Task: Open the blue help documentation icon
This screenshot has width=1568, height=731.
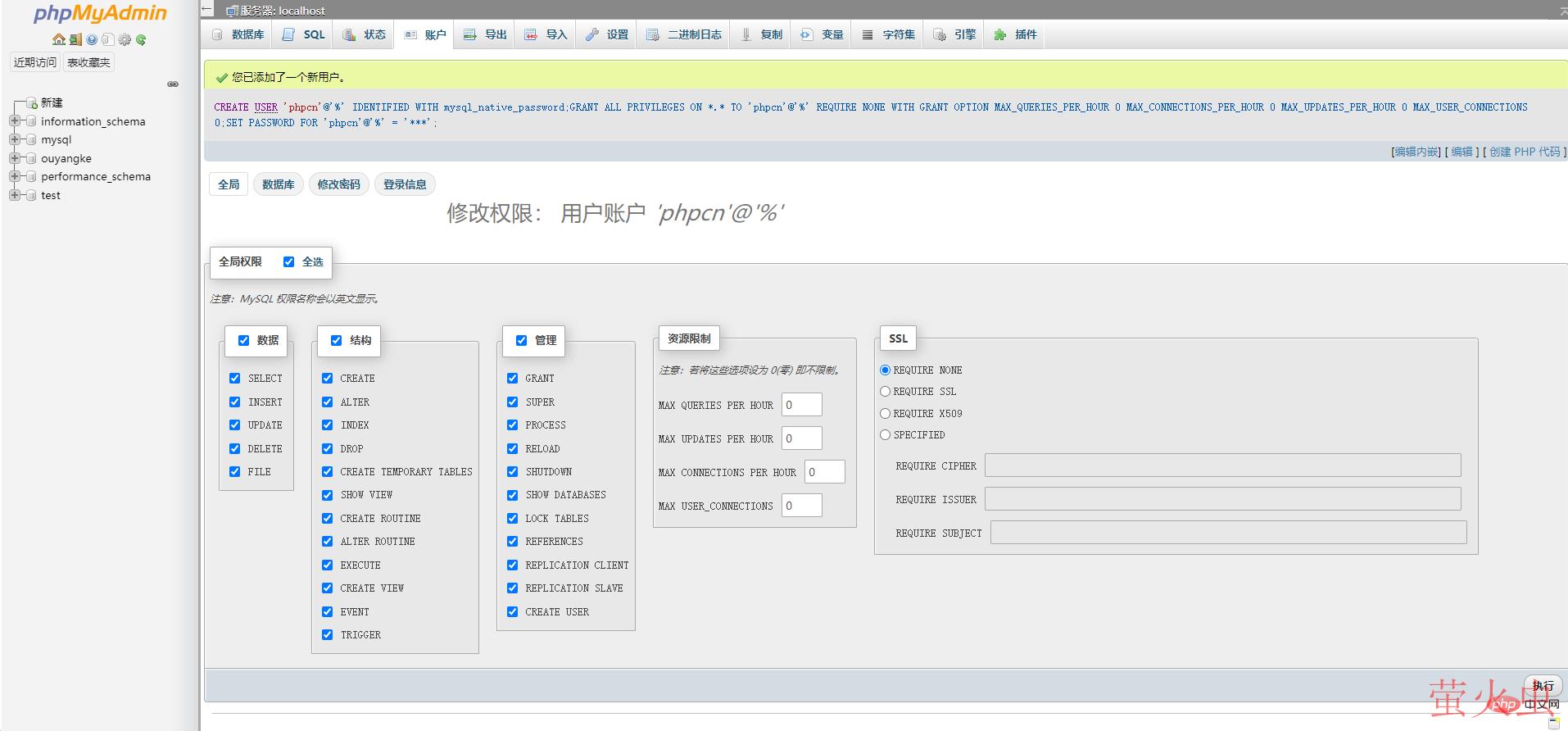Action: pos(92,39)
